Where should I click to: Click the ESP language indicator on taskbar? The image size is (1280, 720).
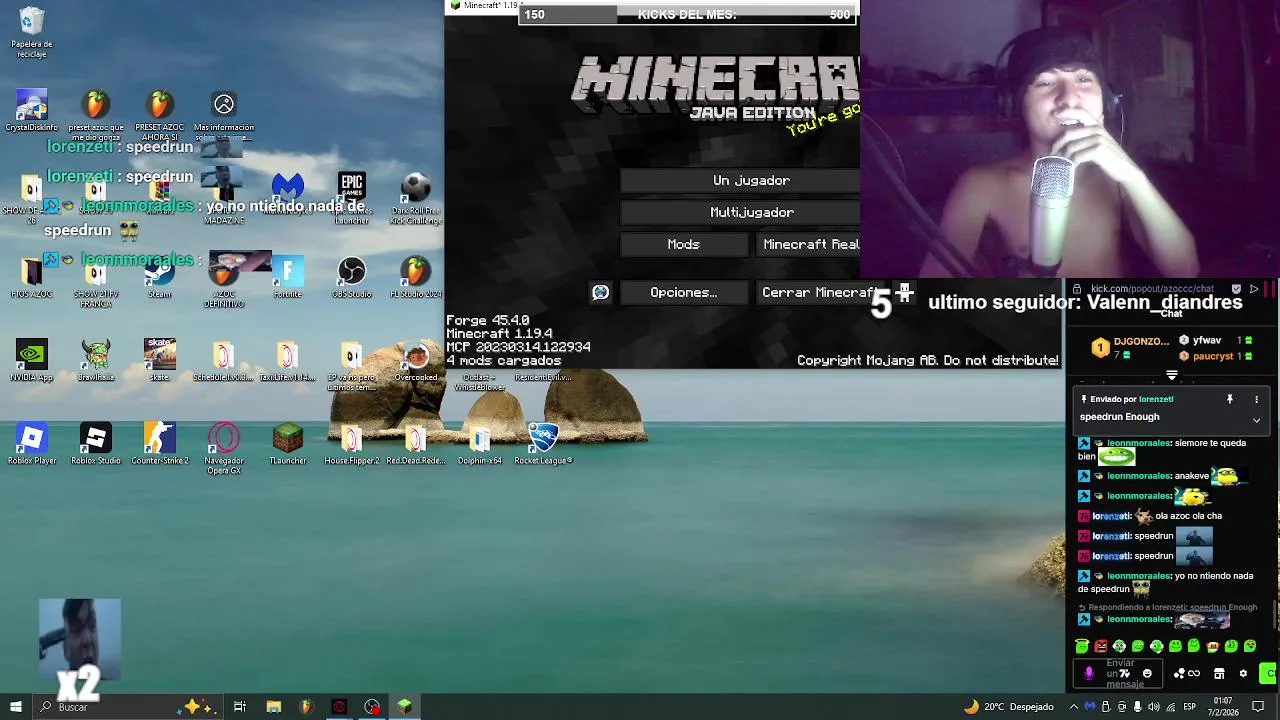(x=1189, y=707)
